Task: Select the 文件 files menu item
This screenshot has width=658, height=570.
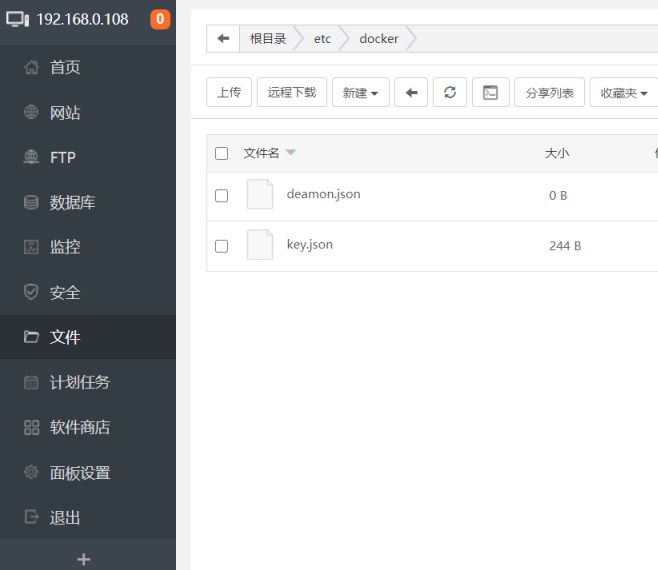Action: (x=88, y=337)
